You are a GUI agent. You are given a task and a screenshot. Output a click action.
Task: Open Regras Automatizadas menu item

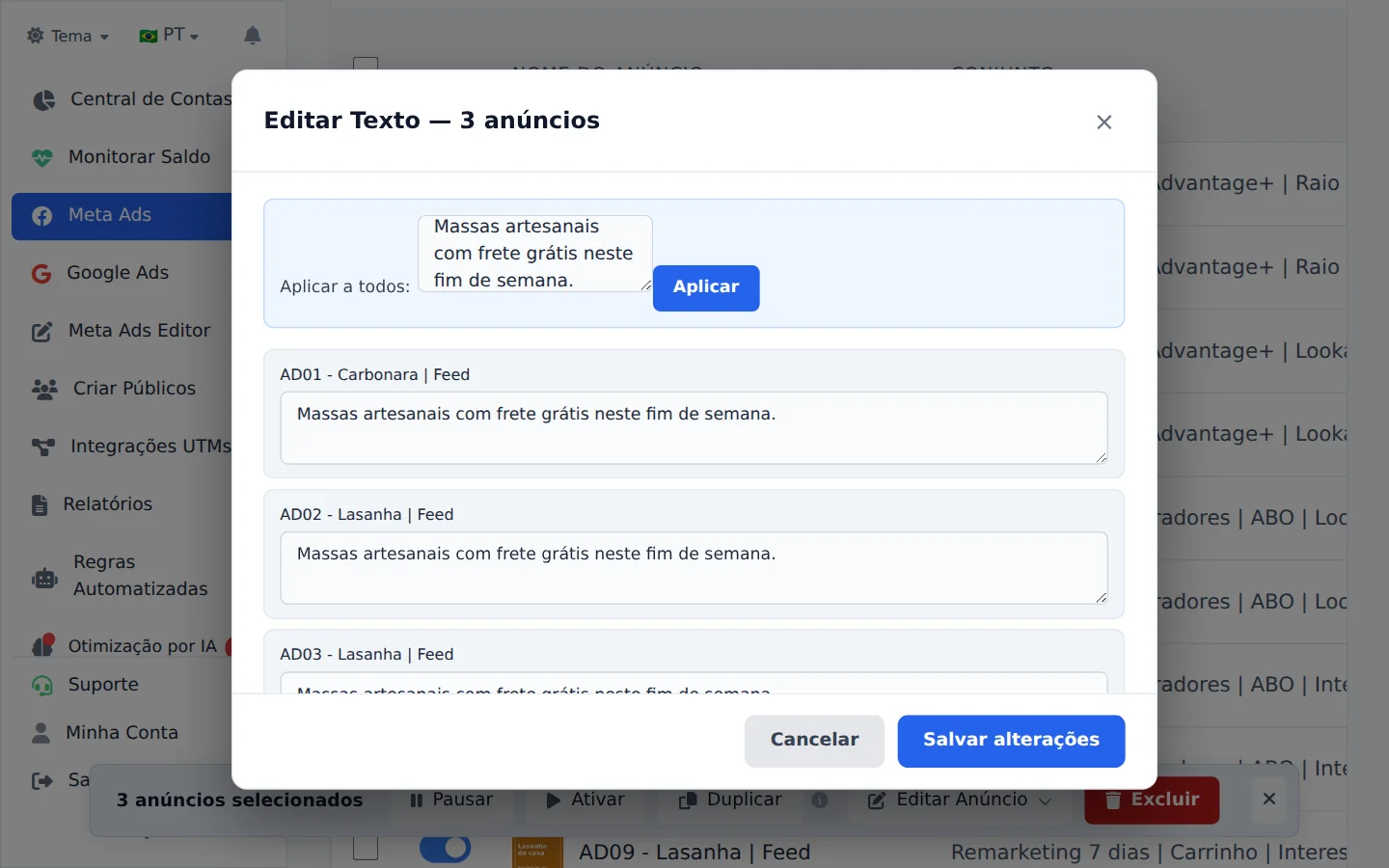pyautogui.click(x=123, y=576)
